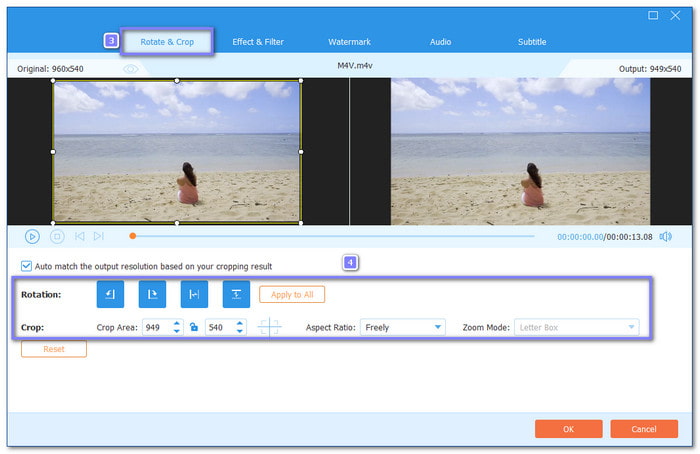Click the crop width input field 949

158,327
